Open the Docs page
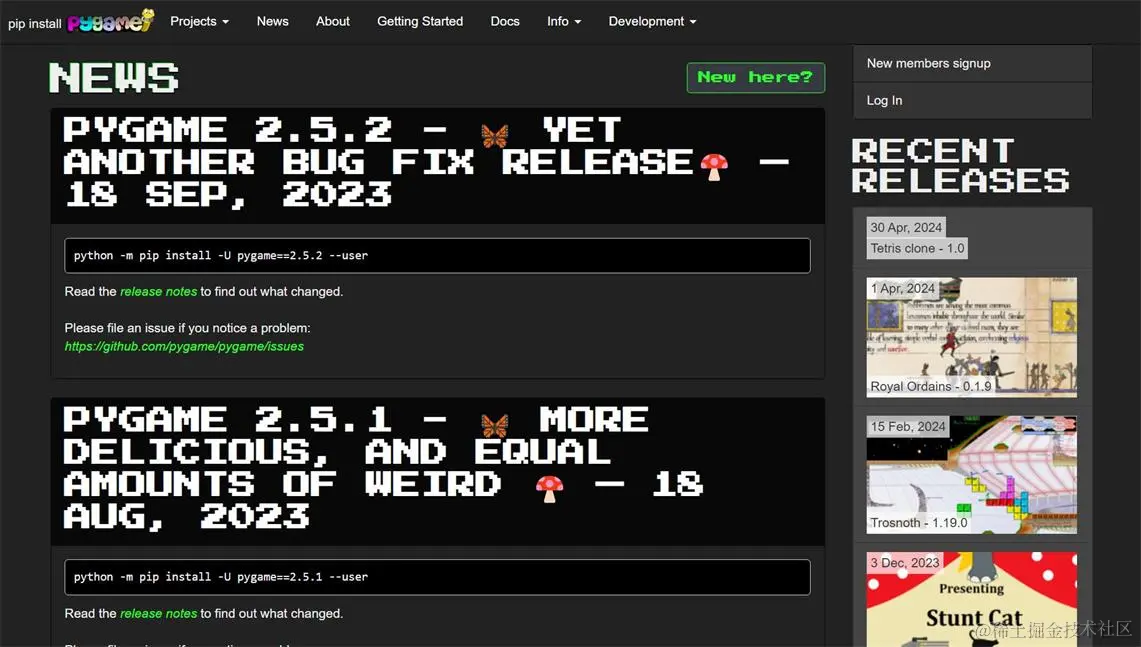The width and height of the screenshot is (1141, 647). [504, 21]
